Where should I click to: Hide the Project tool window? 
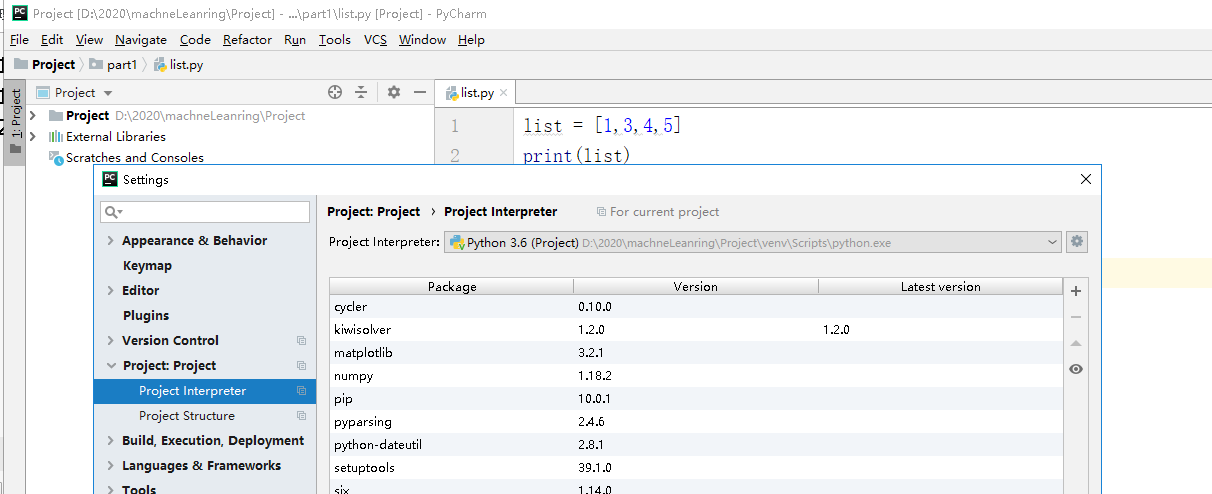click(x=420, y=92)
